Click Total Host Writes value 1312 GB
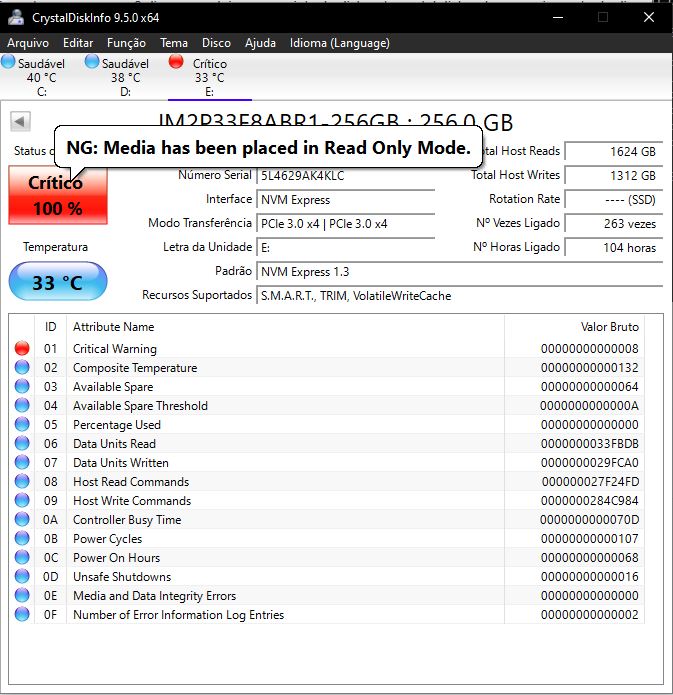673x695 pixels. (614, 176)
